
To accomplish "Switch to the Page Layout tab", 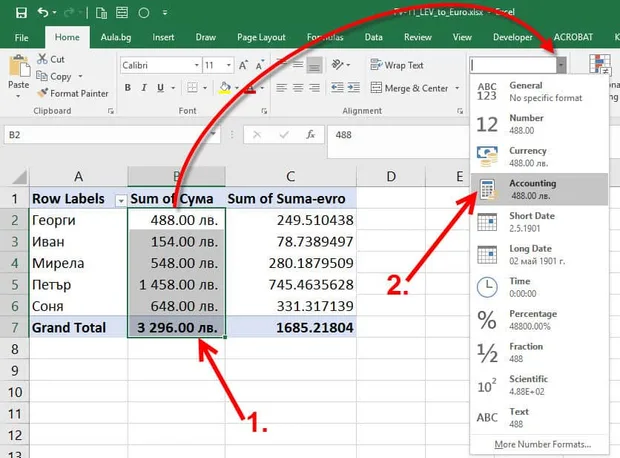I will [x=261, y=37].
